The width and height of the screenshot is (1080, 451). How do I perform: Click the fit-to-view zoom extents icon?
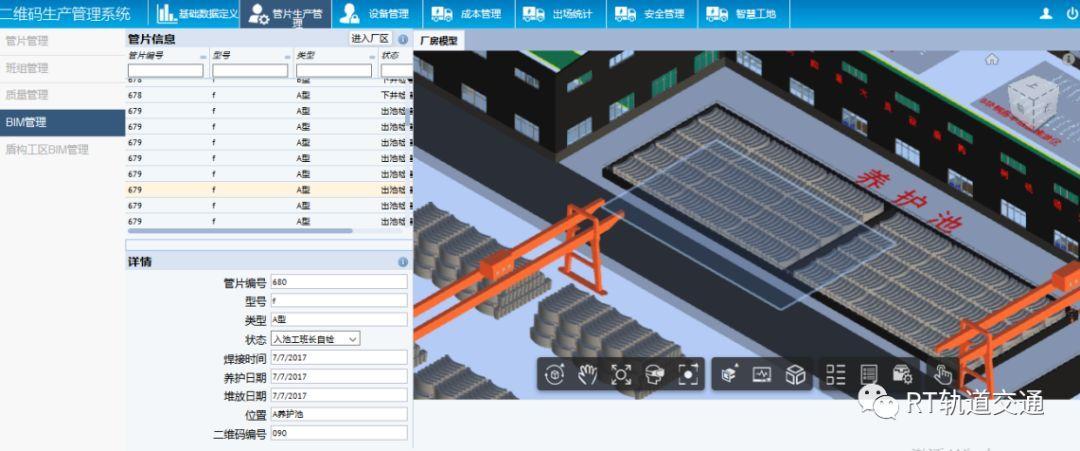click(621, 374)
